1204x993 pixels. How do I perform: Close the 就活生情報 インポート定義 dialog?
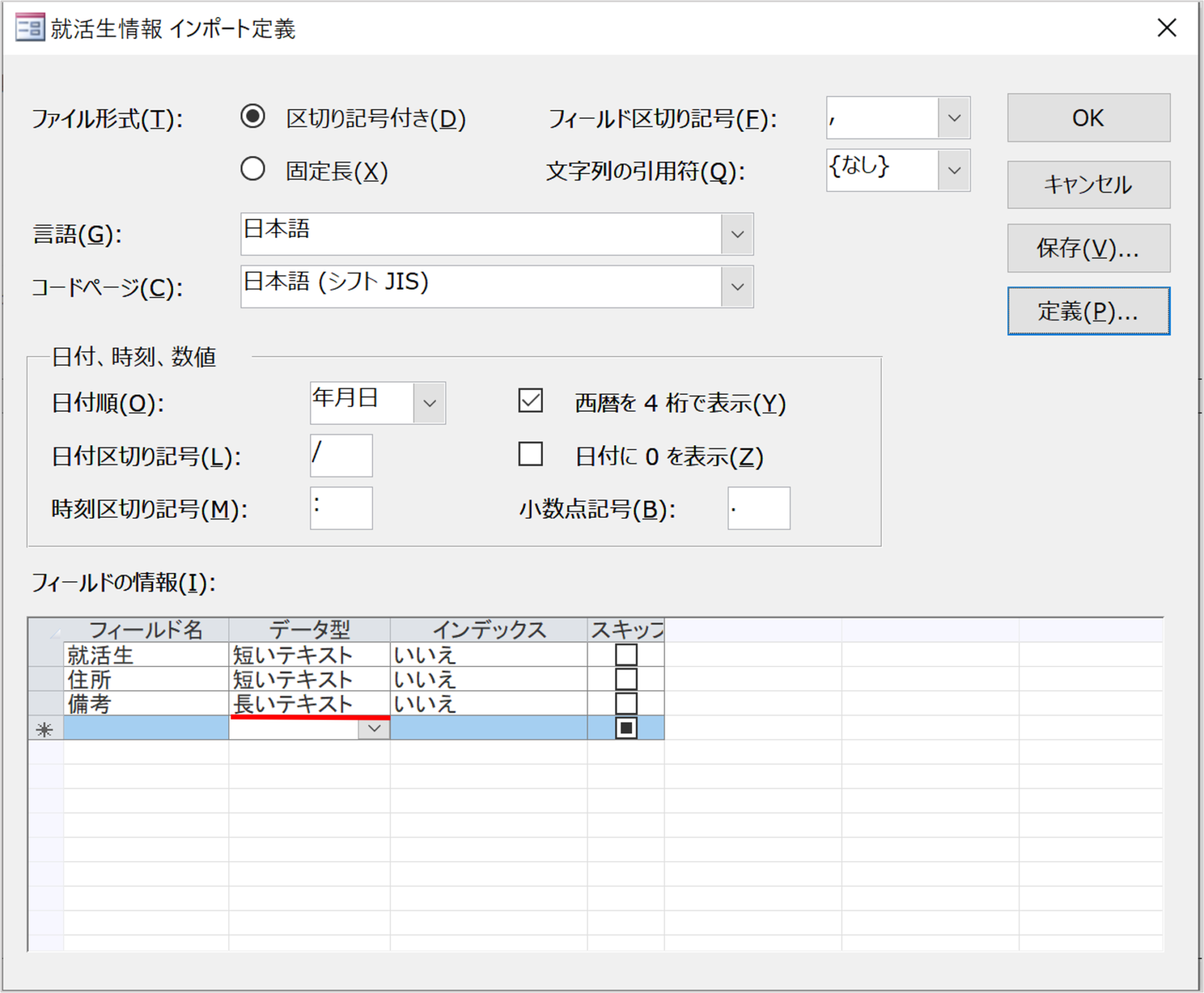pos(1166,28)
